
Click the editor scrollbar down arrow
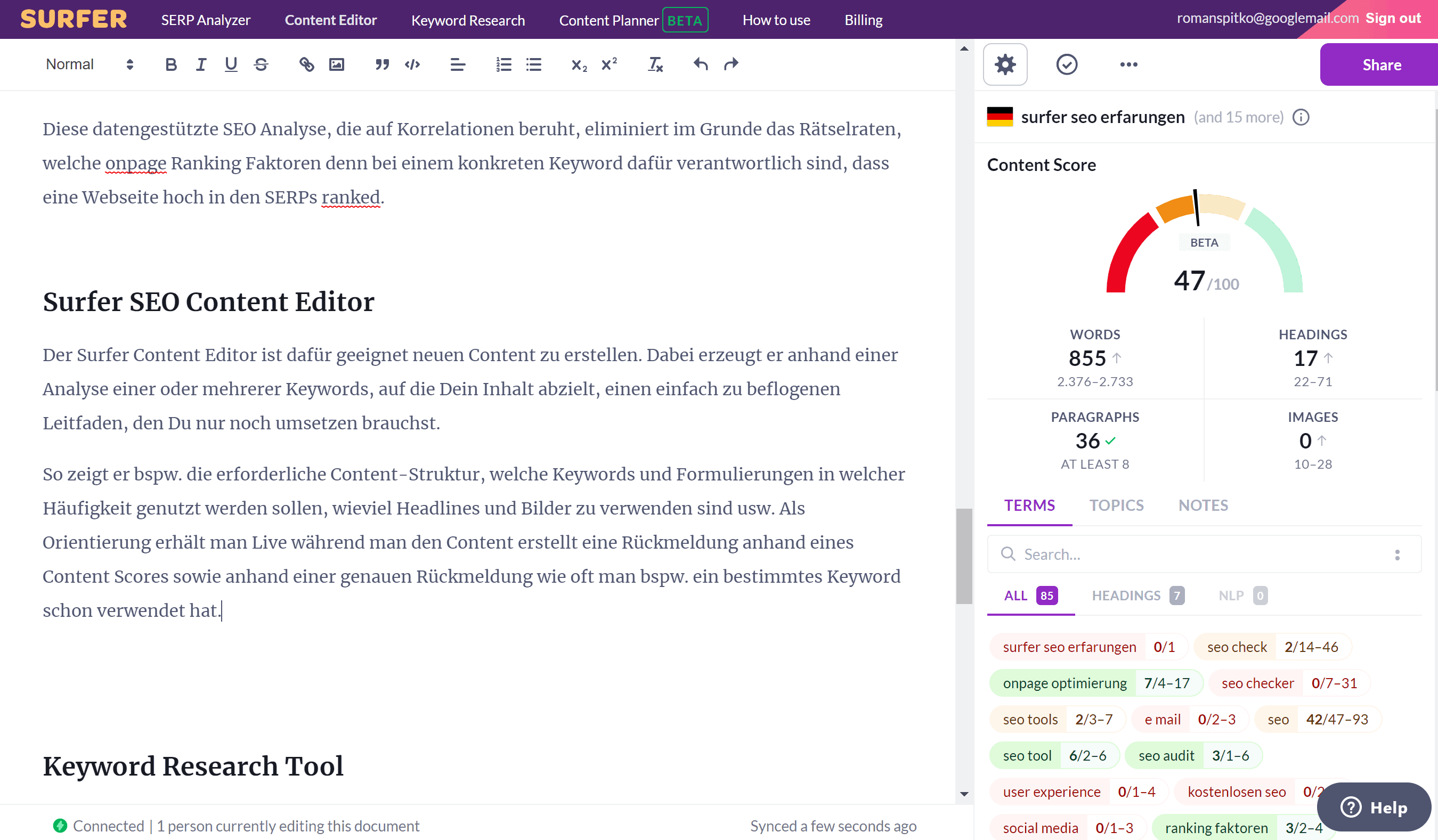(964, 794)
